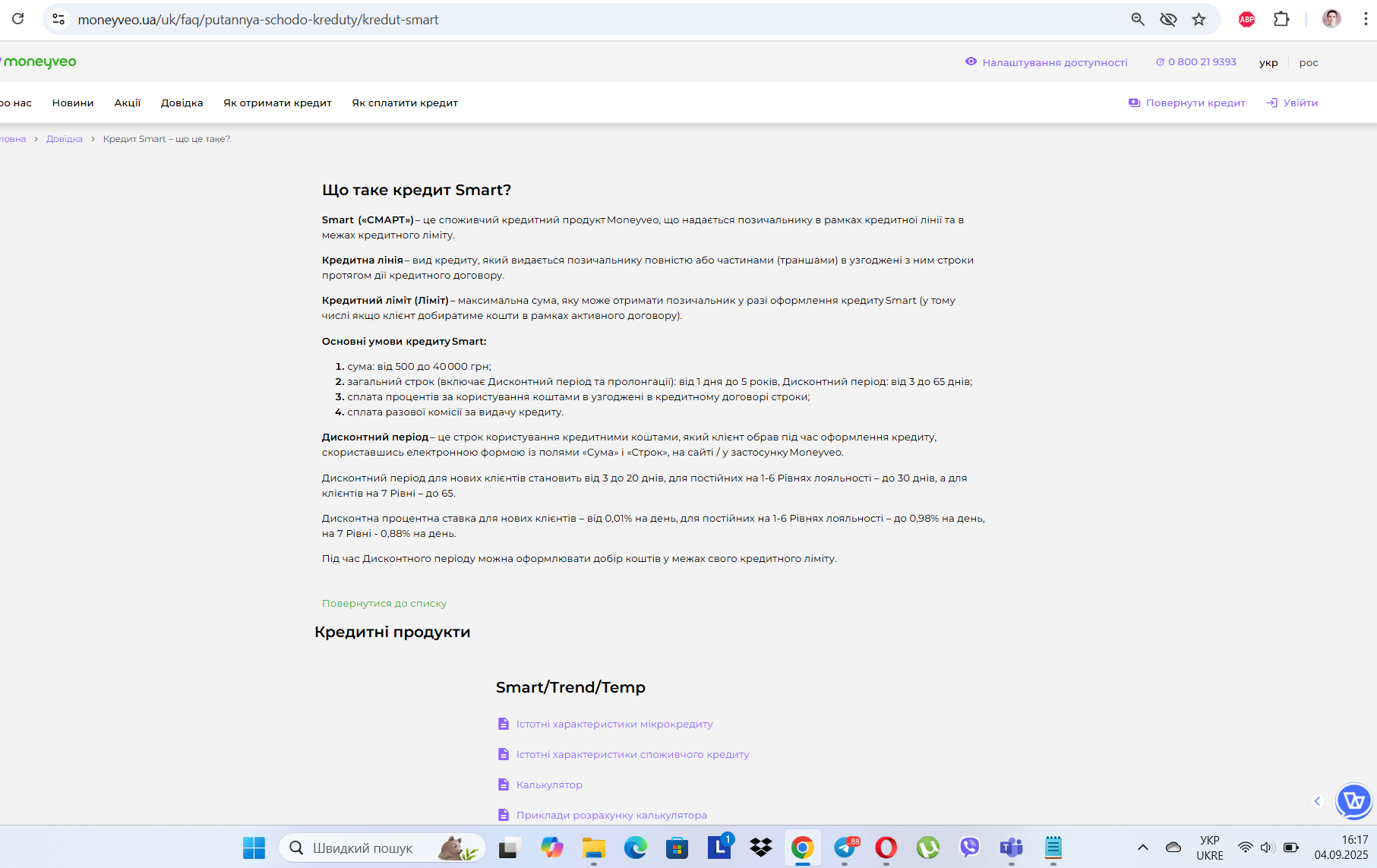Open the УКР keyboard language switcher
The width and height of the screenshot is (1377, 868).
pyautogui.click(x=1210, y=847)
